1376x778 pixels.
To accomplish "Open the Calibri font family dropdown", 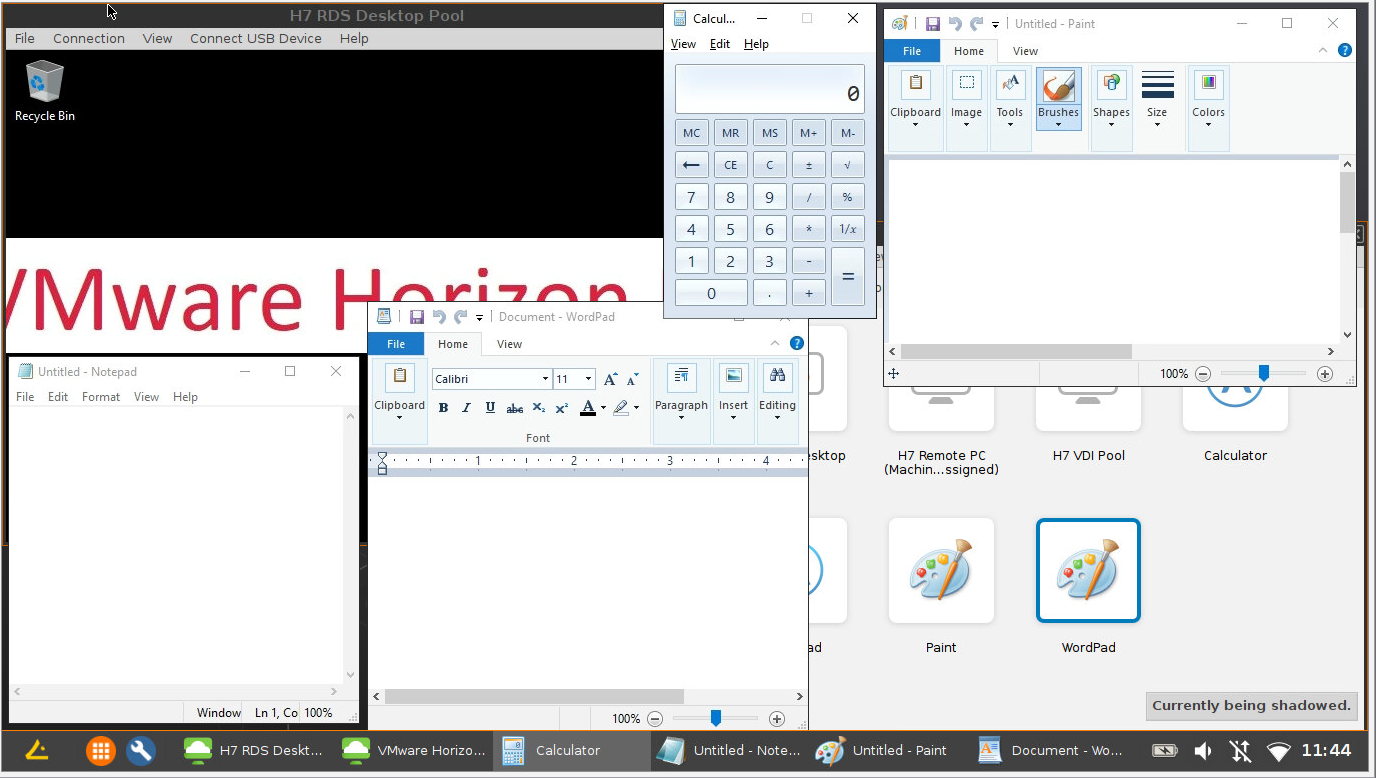I will tap(545, 379).
